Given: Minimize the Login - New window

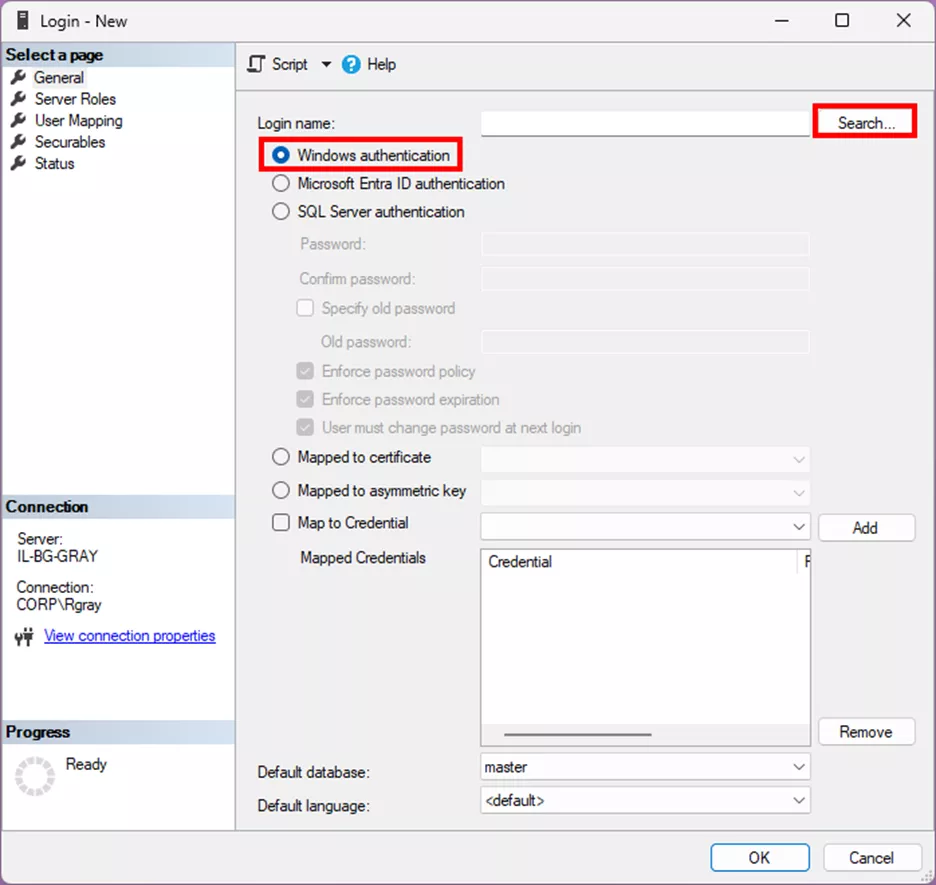Looking at the screenshot, I should tap(781, 21).
